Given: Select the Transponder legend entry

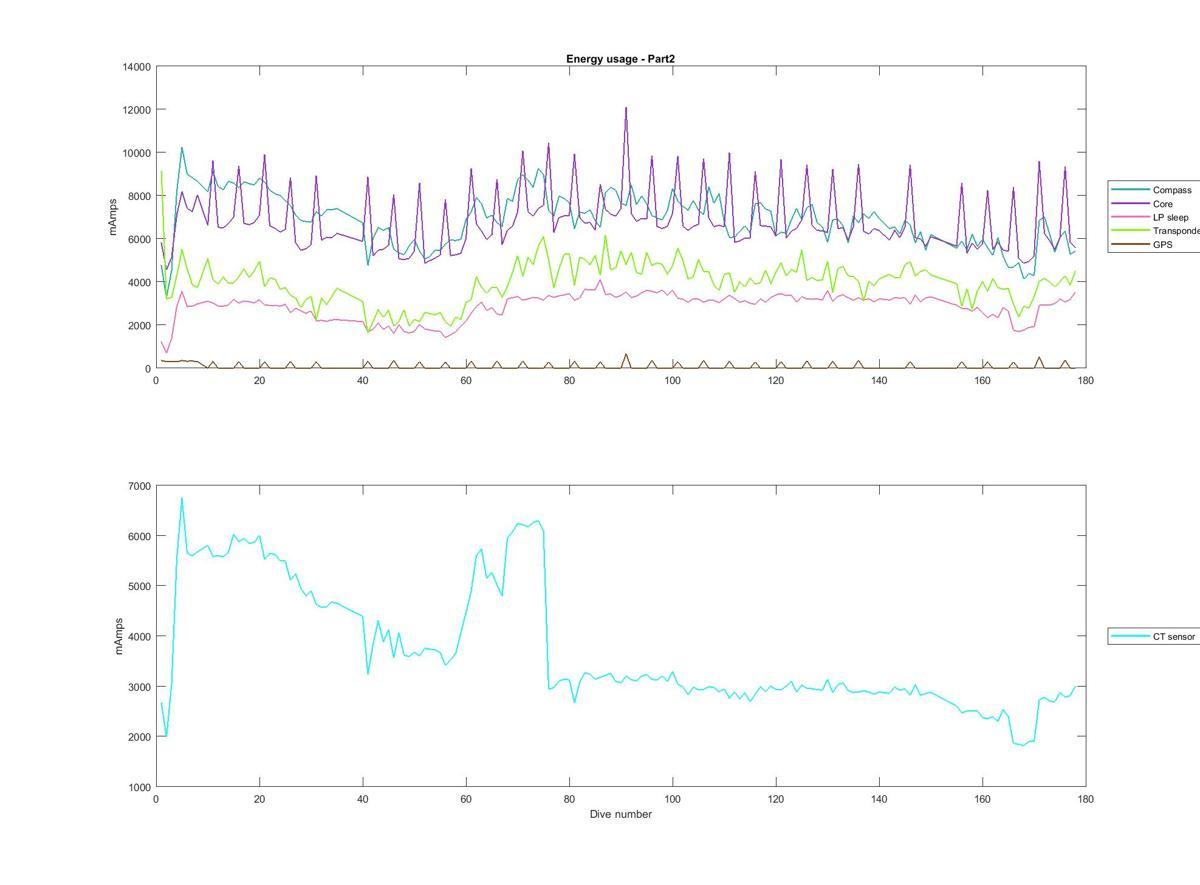Looking at the screenshot, I should [x=1155, y=231].
